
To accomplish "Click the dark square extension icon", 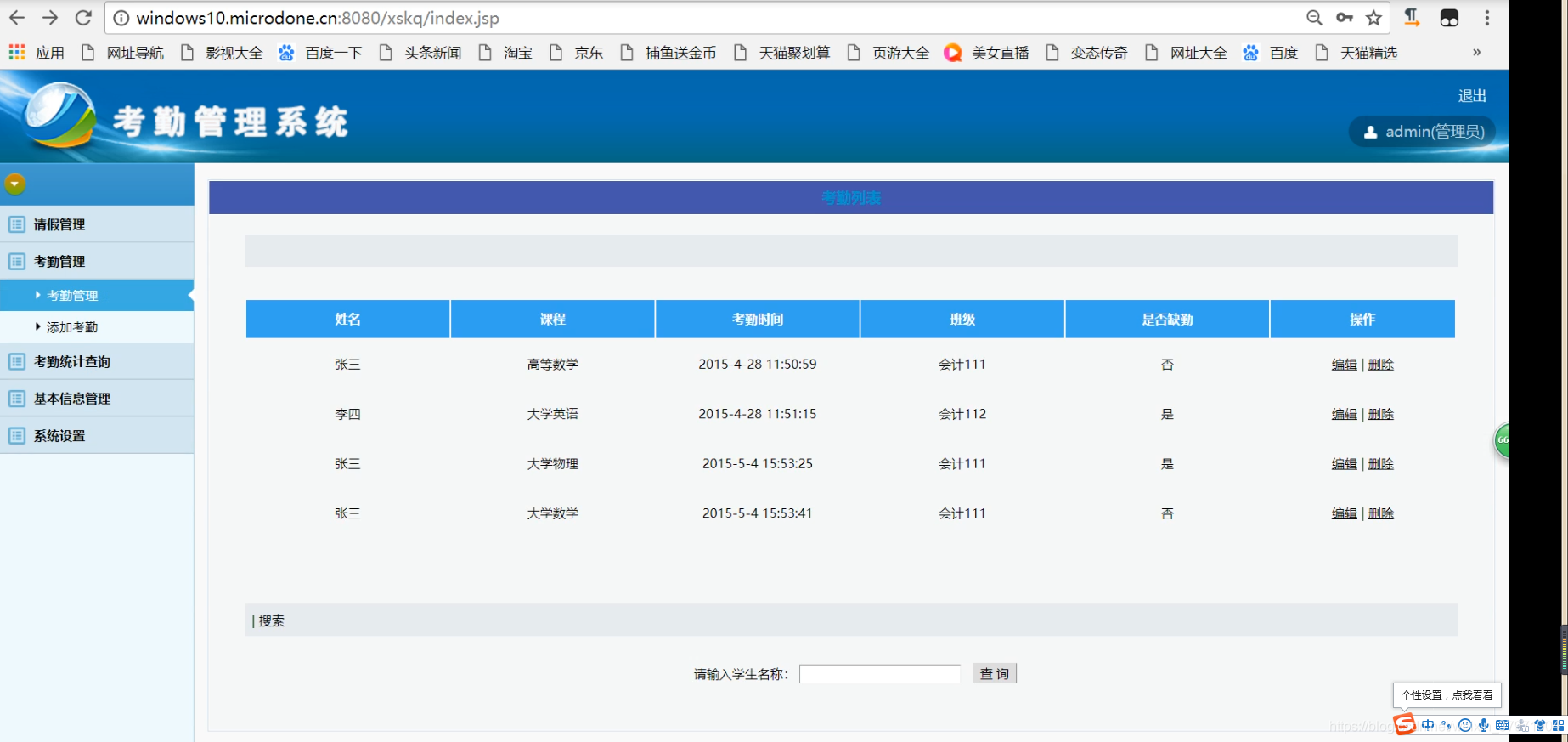I will [x=1449, y=18].
